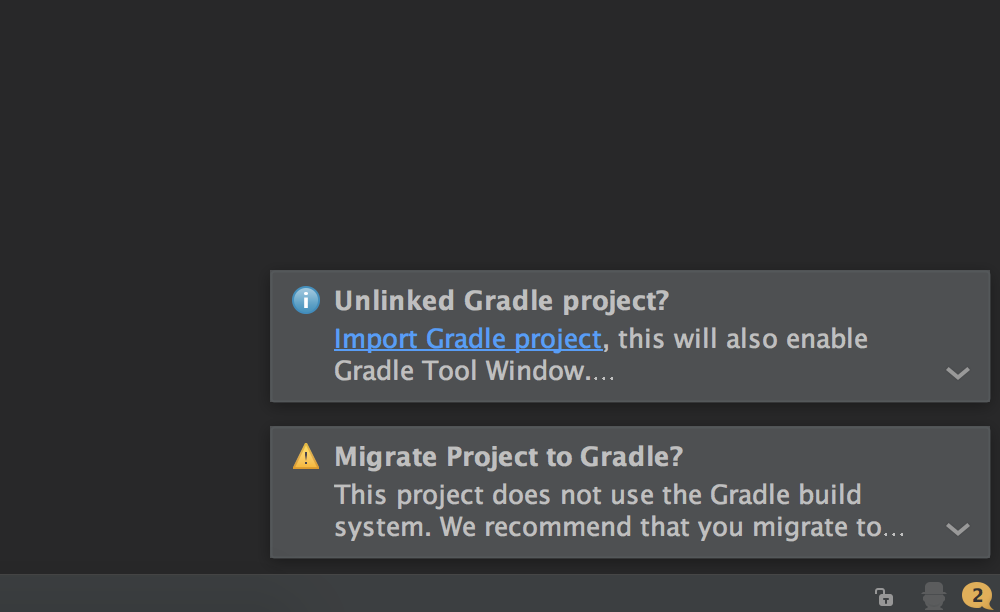This screenshot has width=1000, height=612.
Task: Toggle the read-only lock icon in status bar
Action: (884, 597)
